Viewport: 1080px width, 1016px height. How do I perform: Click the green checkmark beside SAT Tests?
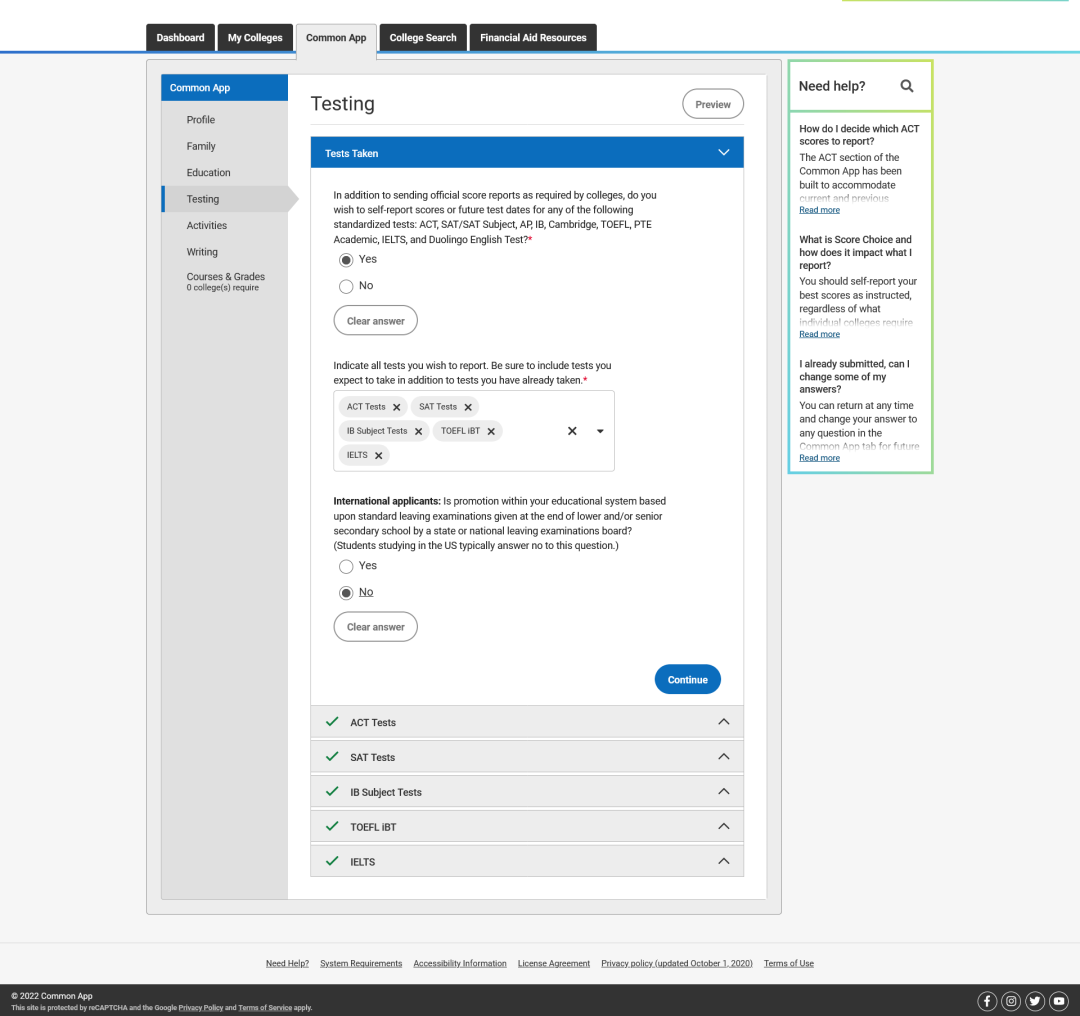pyautogui.click(x=332, y=756)
